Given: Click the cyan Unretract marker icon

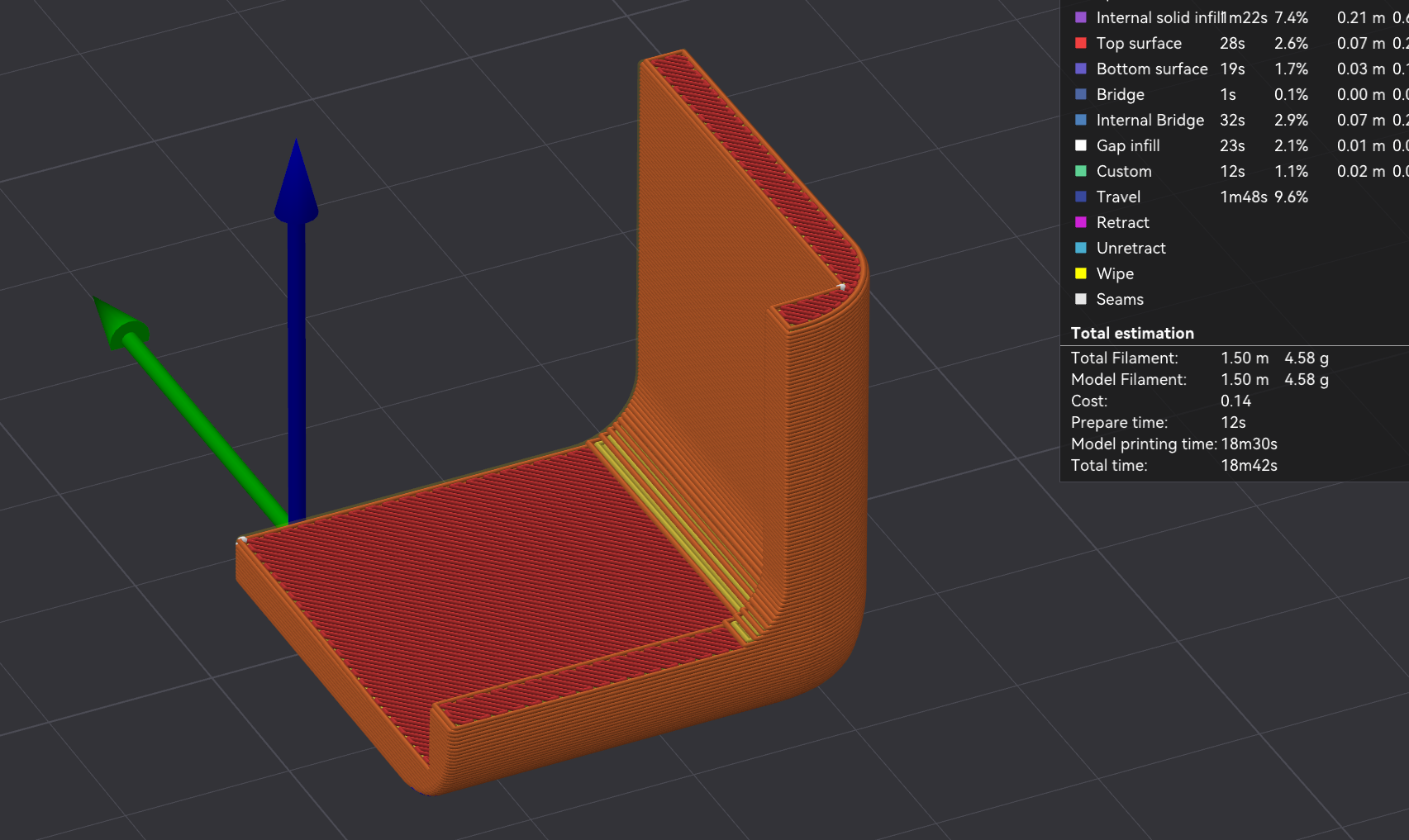Looking at the screenshot, I should click(x=1080, y=248).
